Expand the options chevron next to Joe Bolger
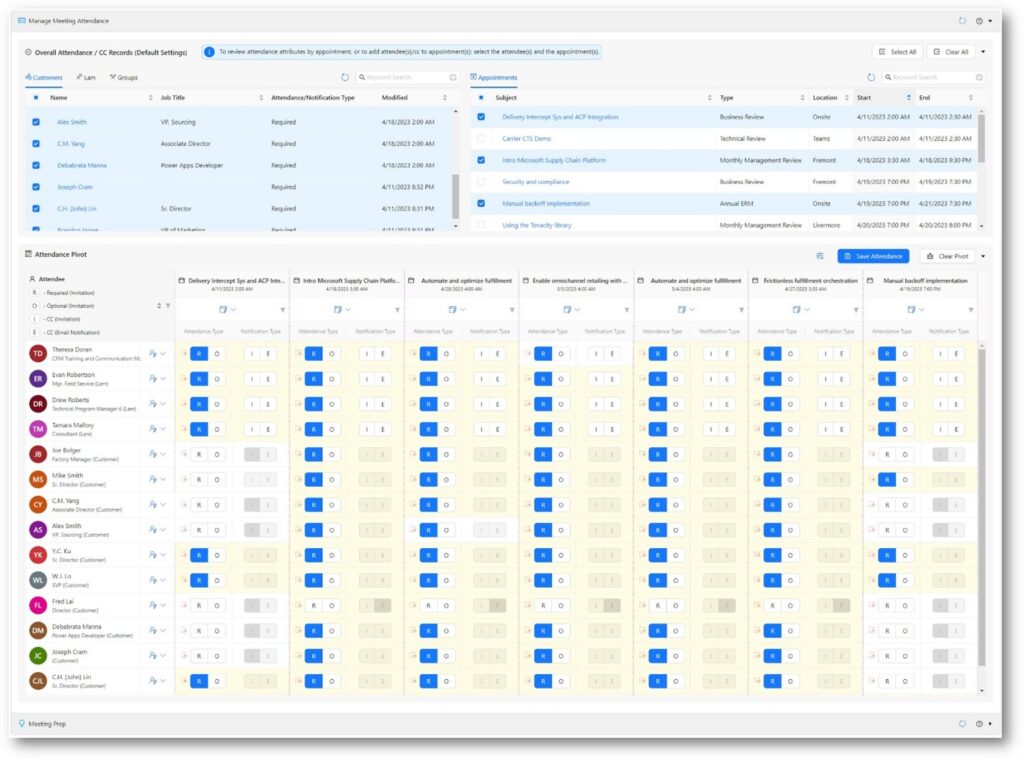The width and height of the screenshot is (1024, 760). click(161, 454)
